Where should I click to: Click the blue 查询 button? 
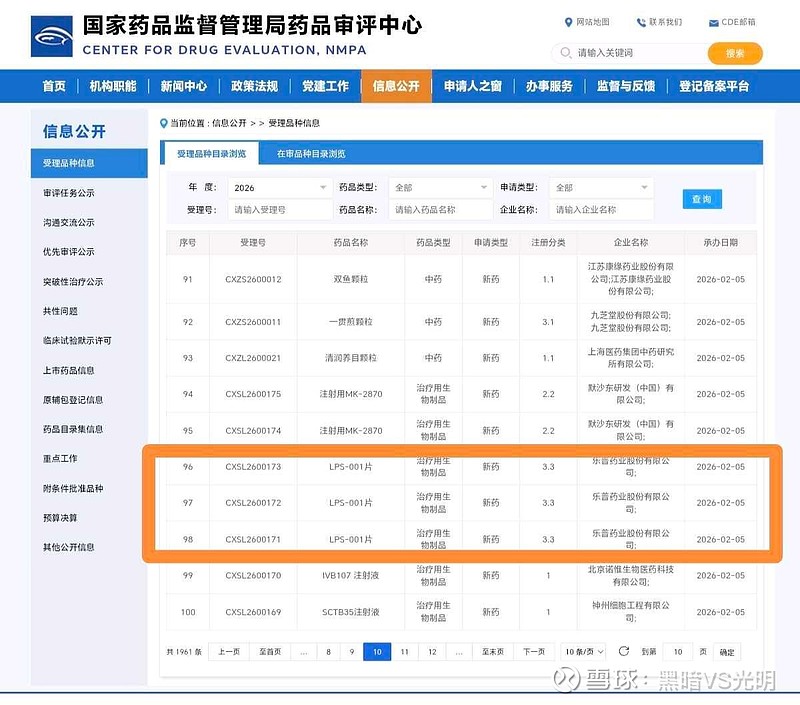tap(701, 199)
